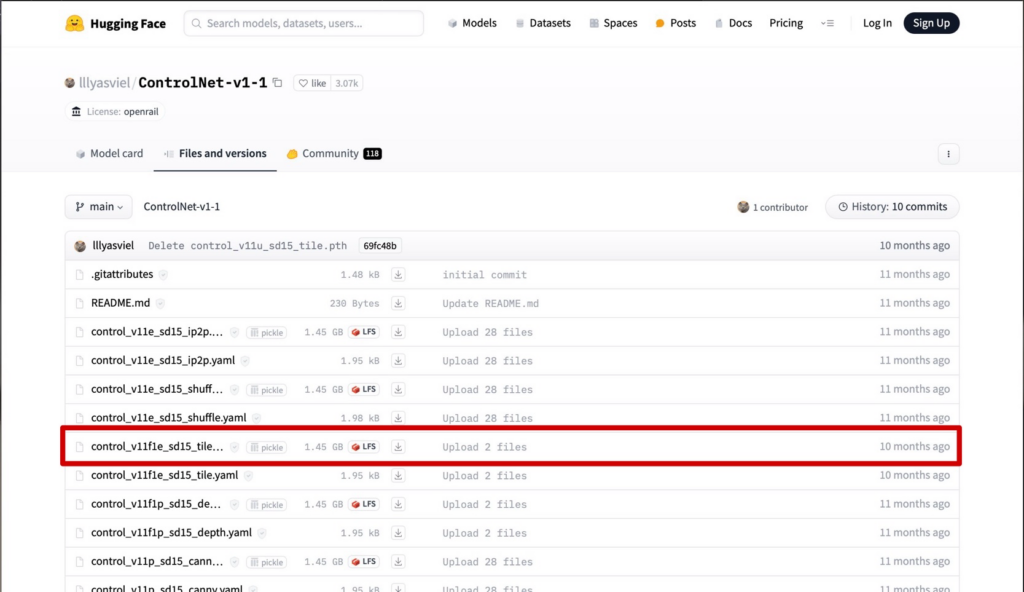This screenshot has width=1024, height=592.
Task: Open the .gitattributes file
Action: pyautogui.click(x=122, y=274)
